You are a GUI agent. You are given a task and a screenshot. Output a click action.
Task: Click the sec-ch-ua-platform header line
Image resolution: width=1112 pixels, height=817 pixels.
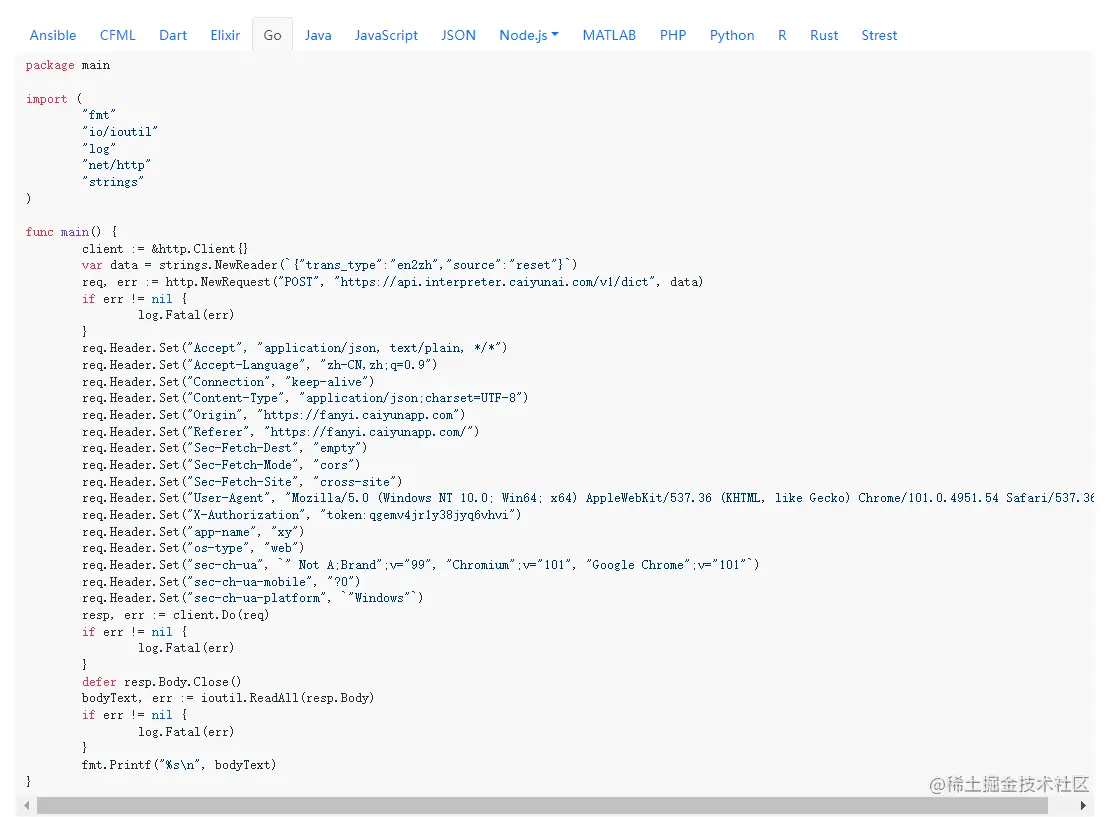252,599
